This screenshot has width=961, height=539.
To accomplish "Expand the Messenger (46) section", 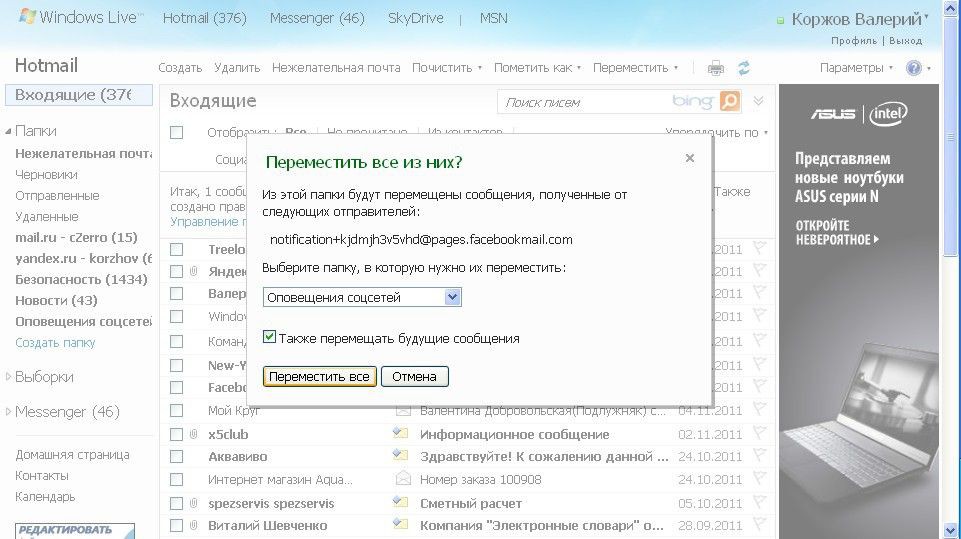I will click(8, 411).
